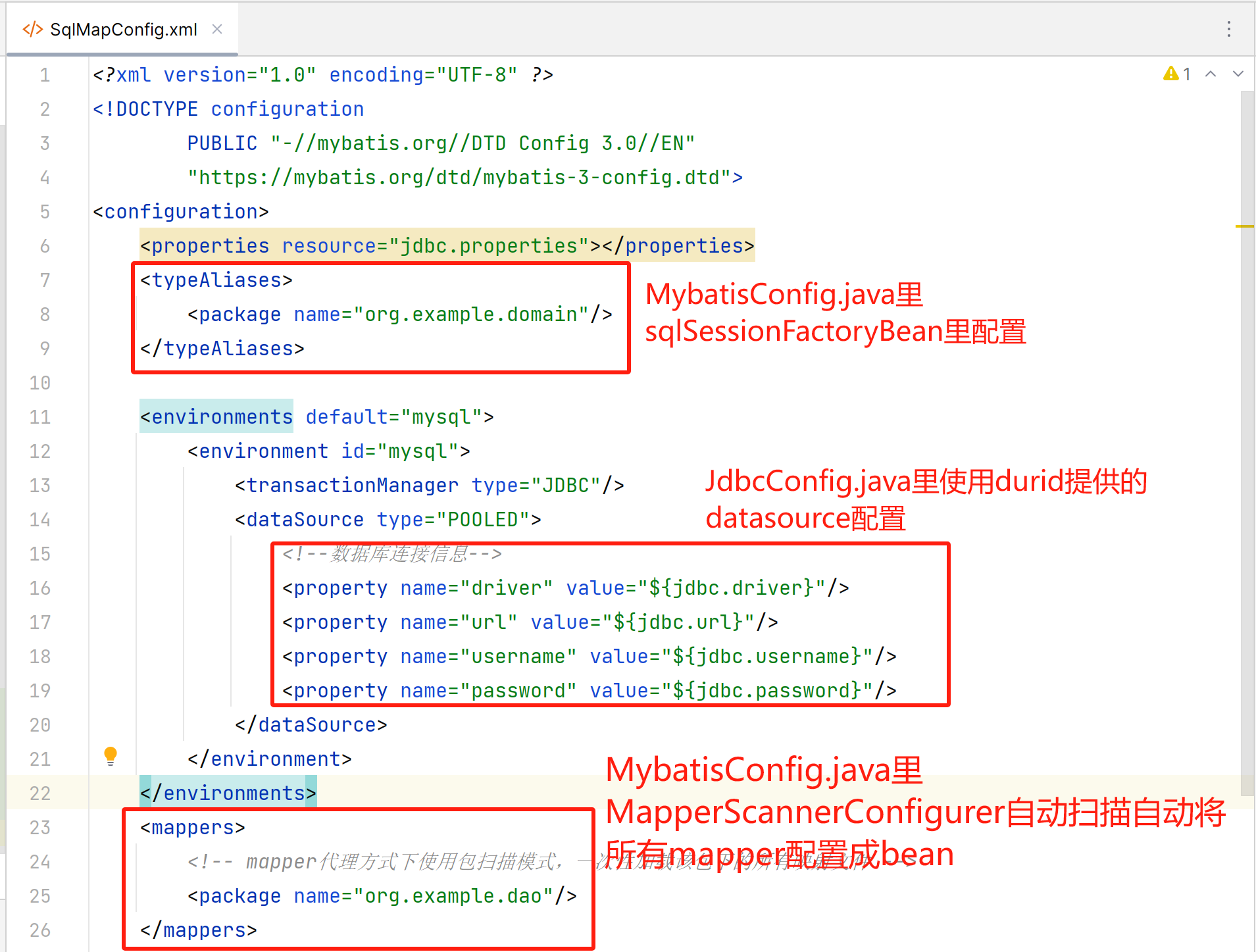The height and width of the screenshot is (952, 1256).
Task: Jump to next problem with the down chevron
Action: click(1239, 74)
